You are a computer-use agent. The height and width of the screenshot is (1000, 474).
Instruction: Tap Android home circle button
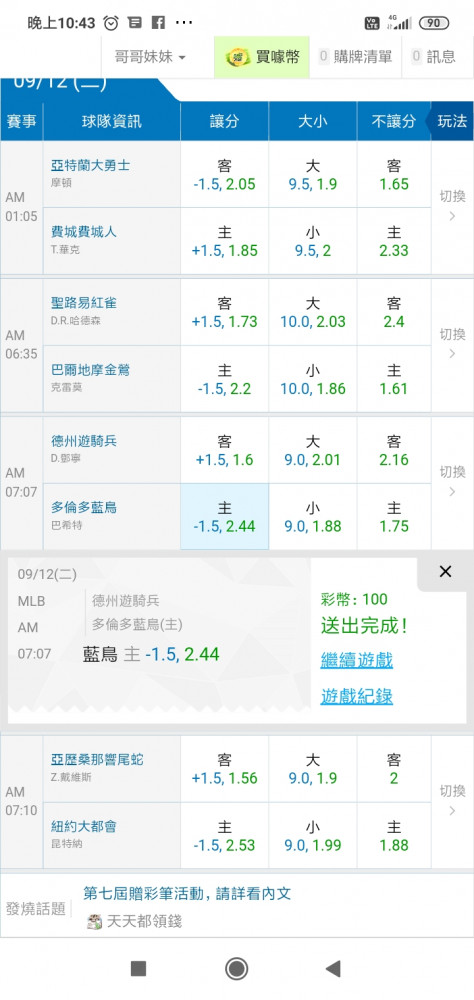point(237,969)
